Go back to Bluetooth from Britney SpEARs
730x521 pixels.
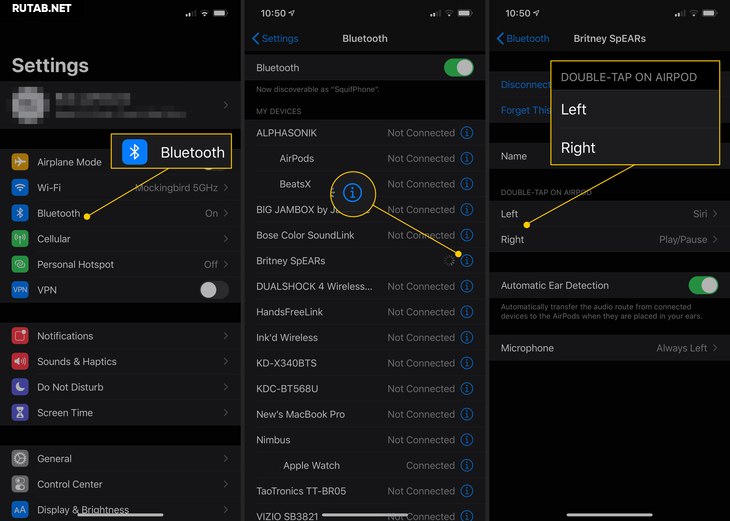tap(523, 39)
